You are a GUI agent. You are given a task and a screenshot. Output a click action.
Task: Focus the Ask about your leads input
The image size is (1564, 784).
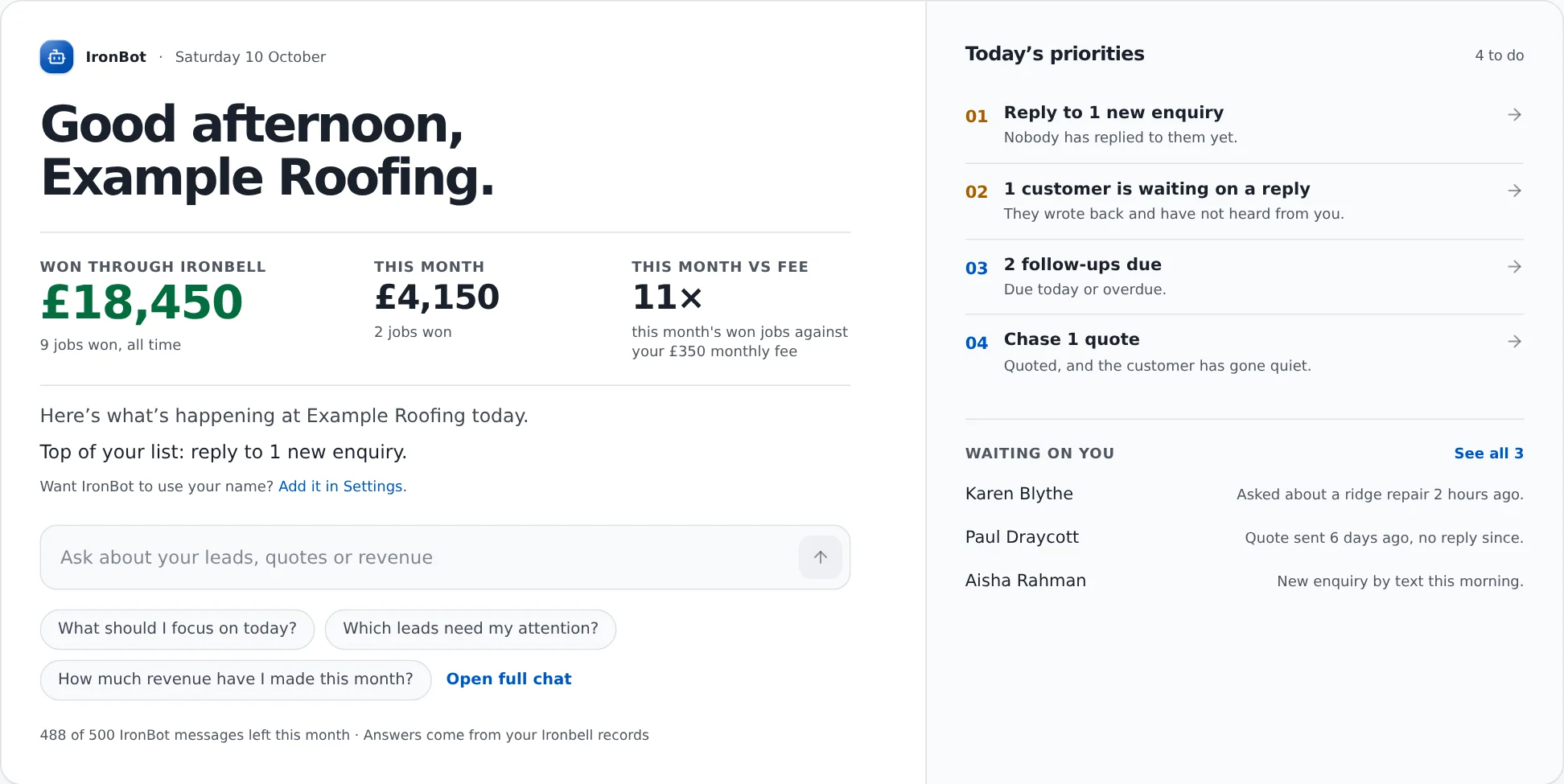pyautogui.click(x=418, y=557)
